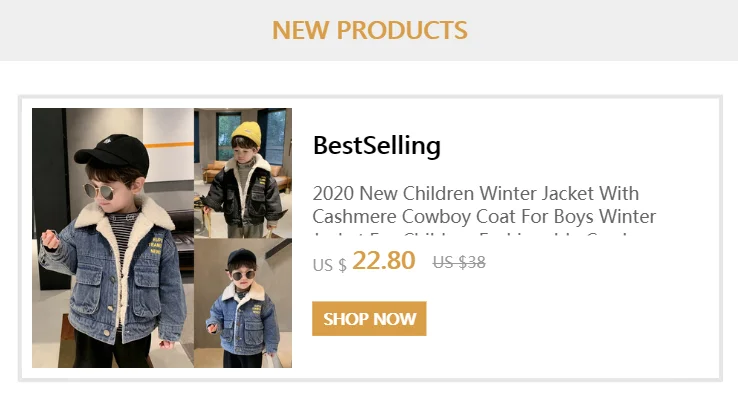Click the yellow beanie hat in the photo
Image resolution: width=738 pixels, height=418 pixels.
246,132
